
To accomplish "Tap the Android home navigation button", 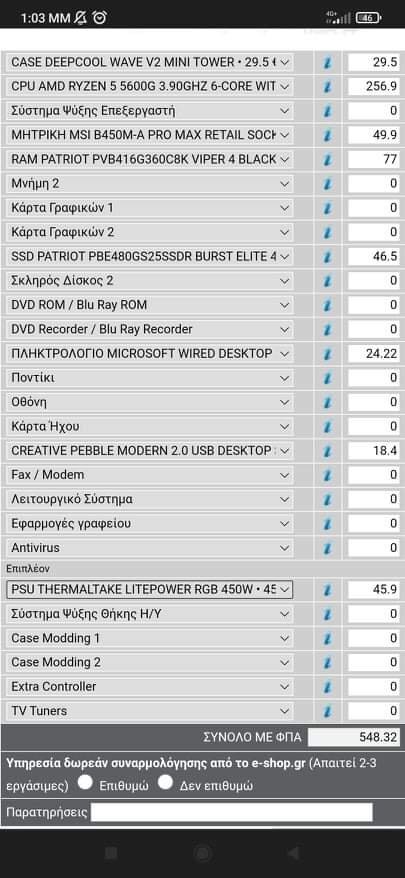I will [x=202, y=853].
